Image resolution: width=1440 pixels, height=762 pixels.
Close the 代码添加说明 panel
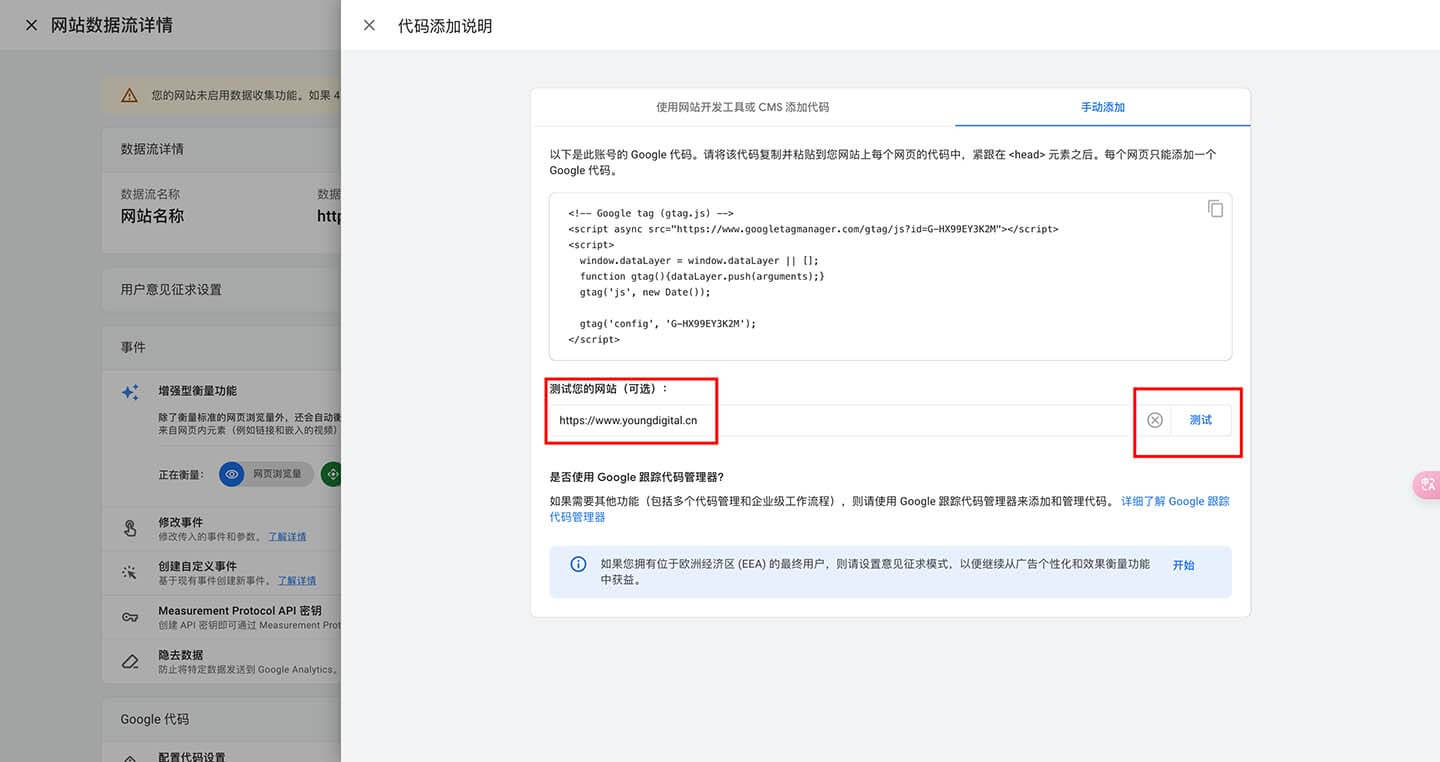(x=369, y=25)
